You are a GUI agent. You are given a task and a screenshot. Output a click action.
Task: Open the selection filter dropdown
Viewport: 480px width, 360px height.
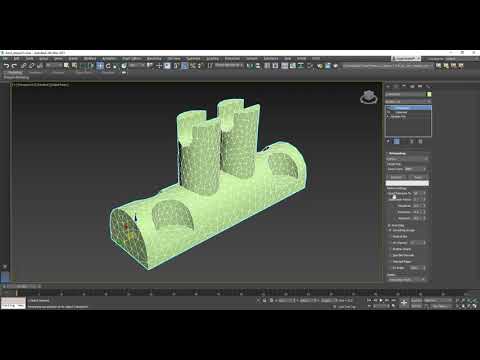tap(53, 66)
